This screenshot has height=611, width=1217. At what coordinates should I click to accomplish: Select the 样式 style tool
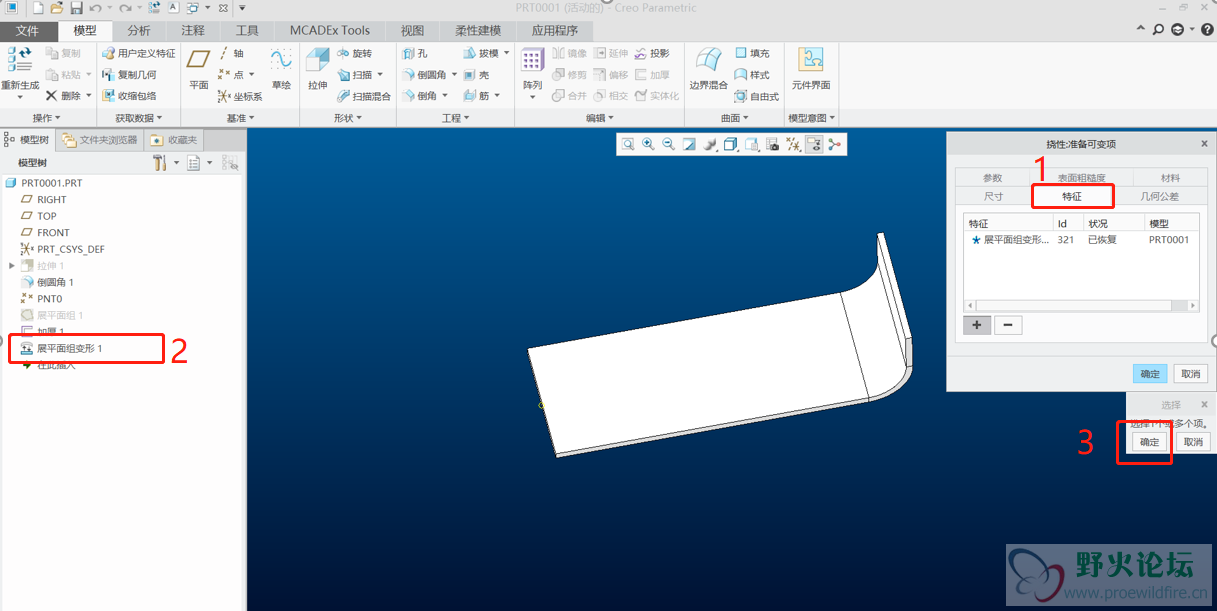tap(752, 74)
